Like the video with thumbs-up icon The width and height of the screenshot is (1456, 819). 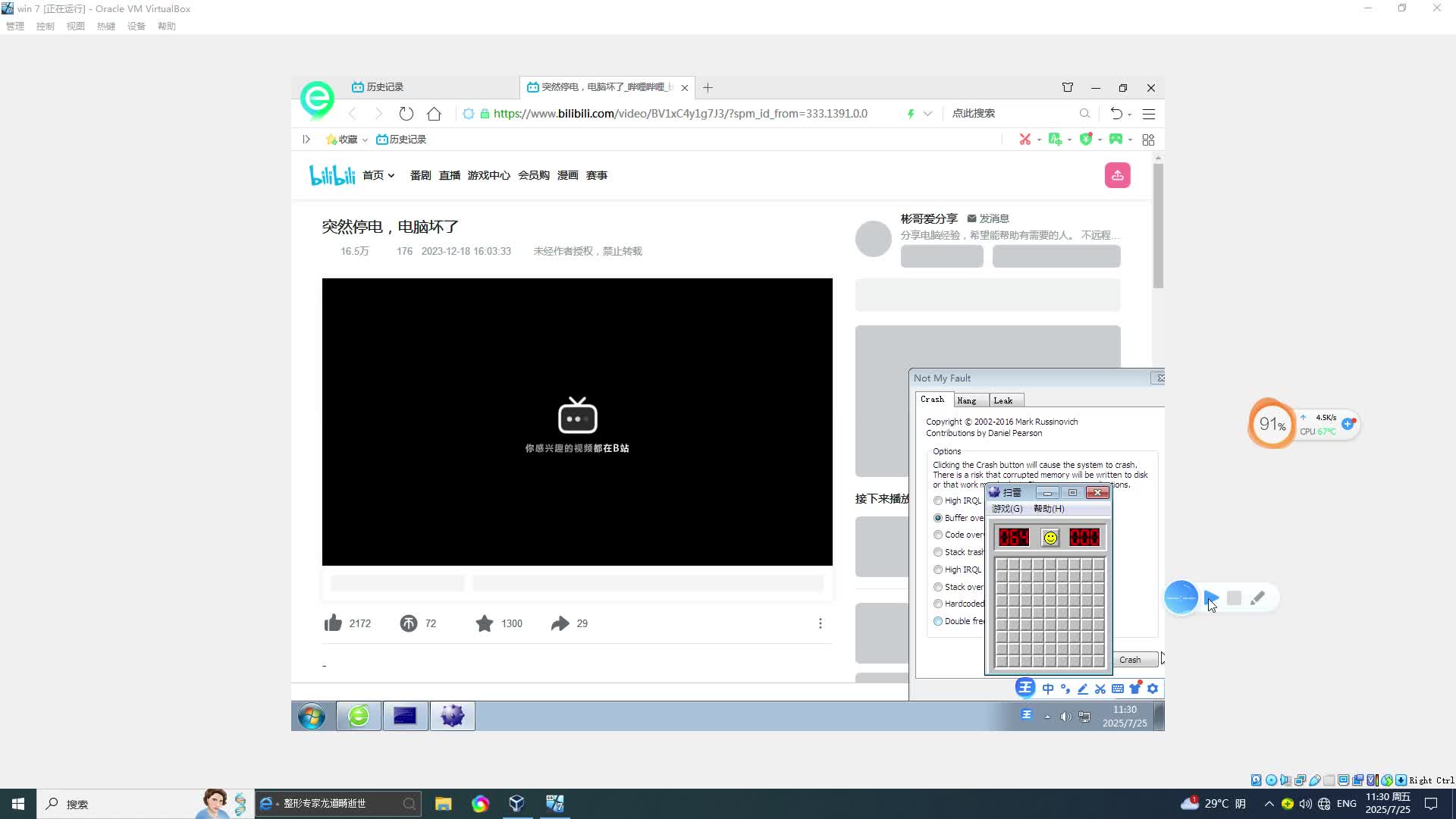(333, 623)
